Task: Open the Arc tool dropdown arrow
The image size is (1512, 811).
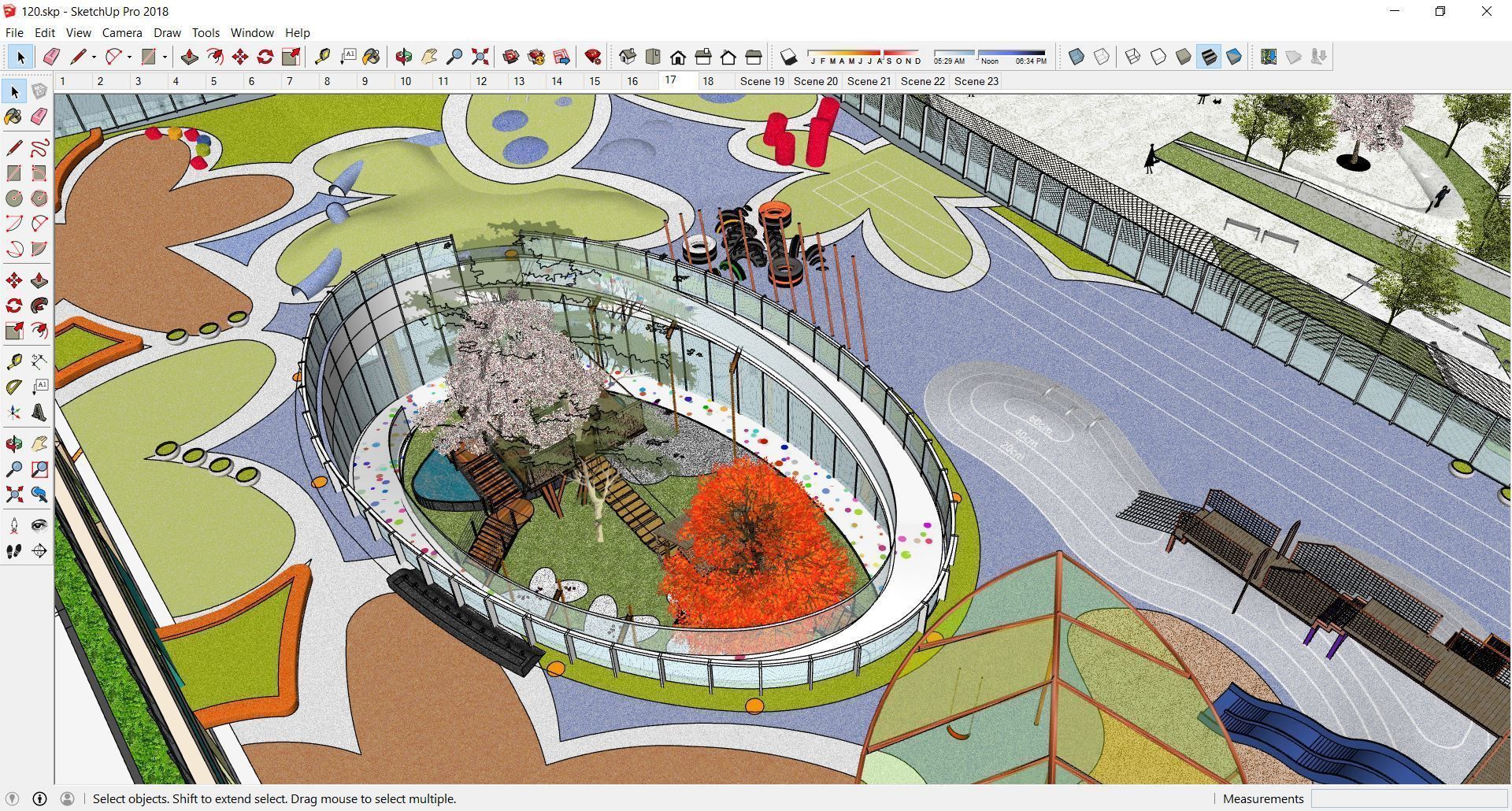Action: coord(129,57)
